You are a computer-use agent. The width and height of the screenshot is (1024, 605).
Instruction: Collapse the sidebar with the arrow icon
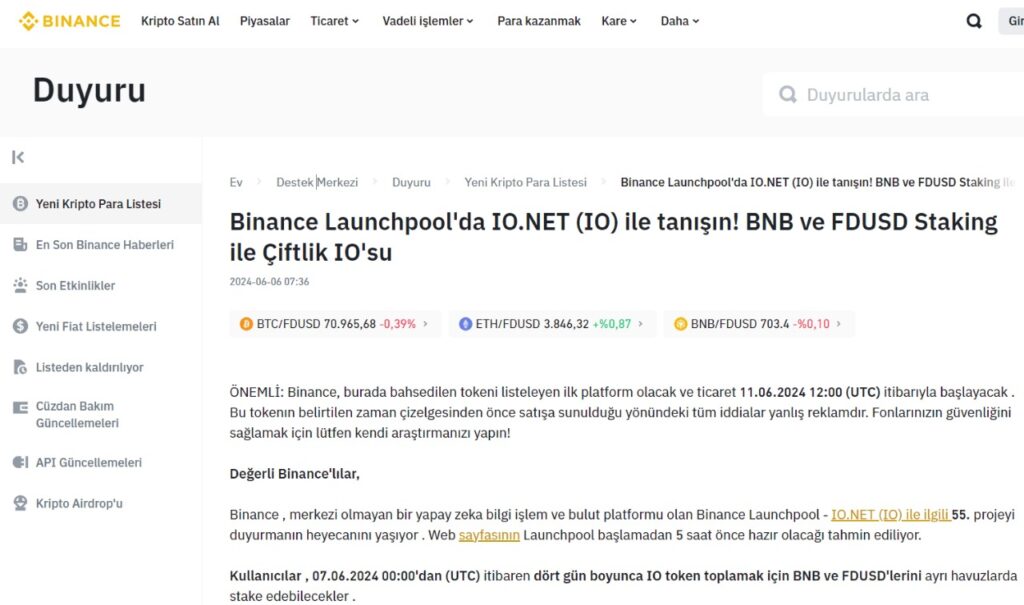click(18, 157)
